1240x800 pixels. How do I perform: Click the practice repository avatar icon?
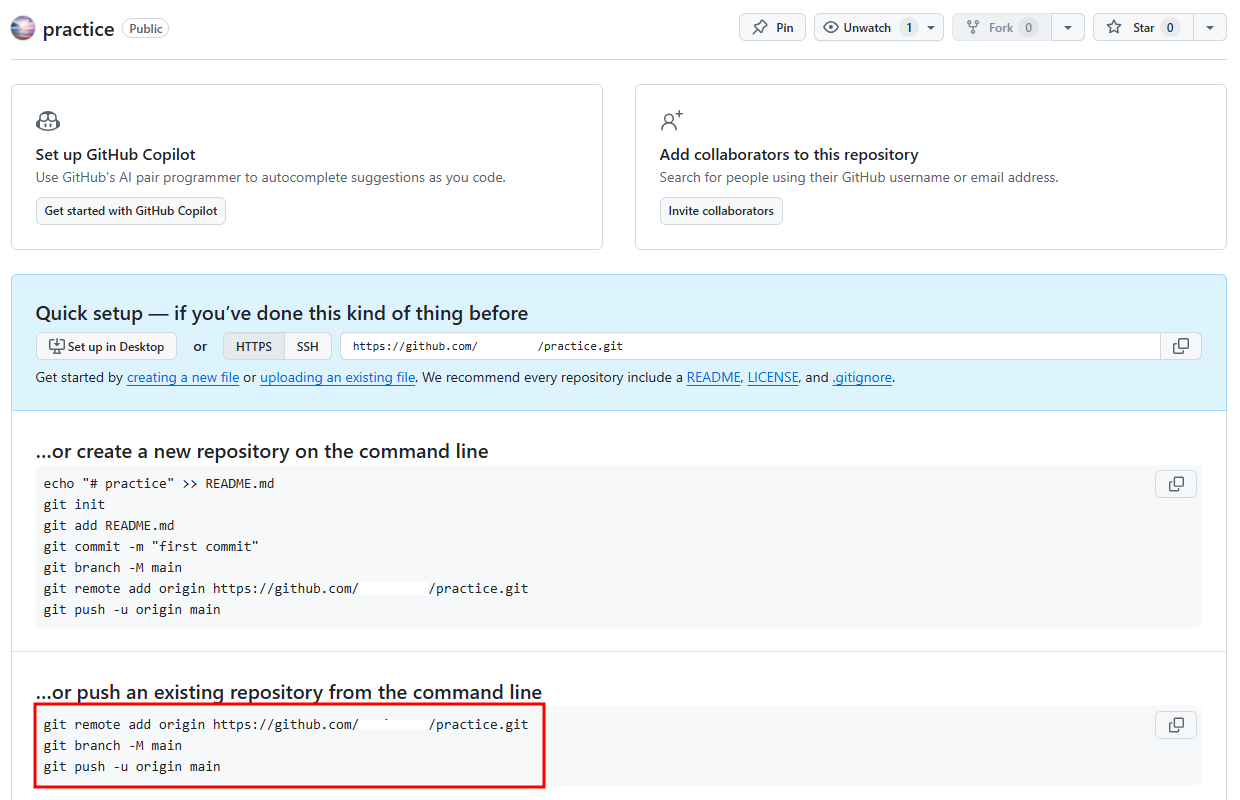click(x=22, y=28)
